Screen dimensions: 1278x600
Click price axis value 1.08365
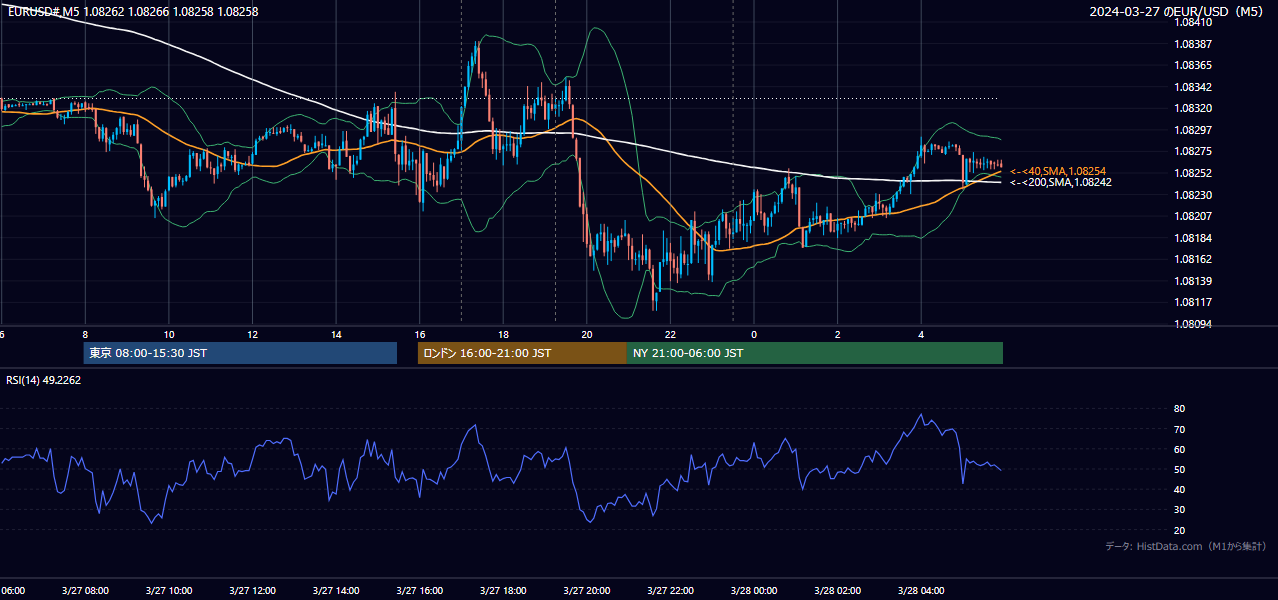(1193, 65)
